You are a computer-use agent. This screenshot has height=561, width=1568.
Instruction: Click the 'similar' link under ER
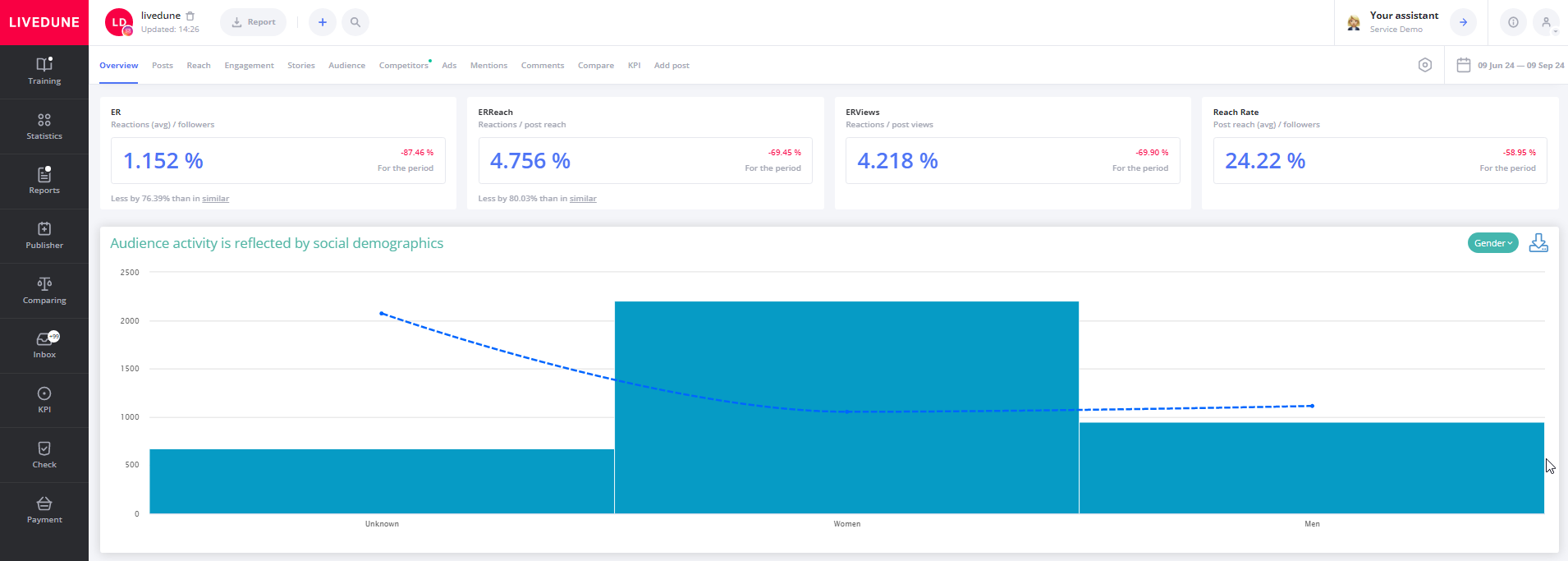(x=216, y=199)
